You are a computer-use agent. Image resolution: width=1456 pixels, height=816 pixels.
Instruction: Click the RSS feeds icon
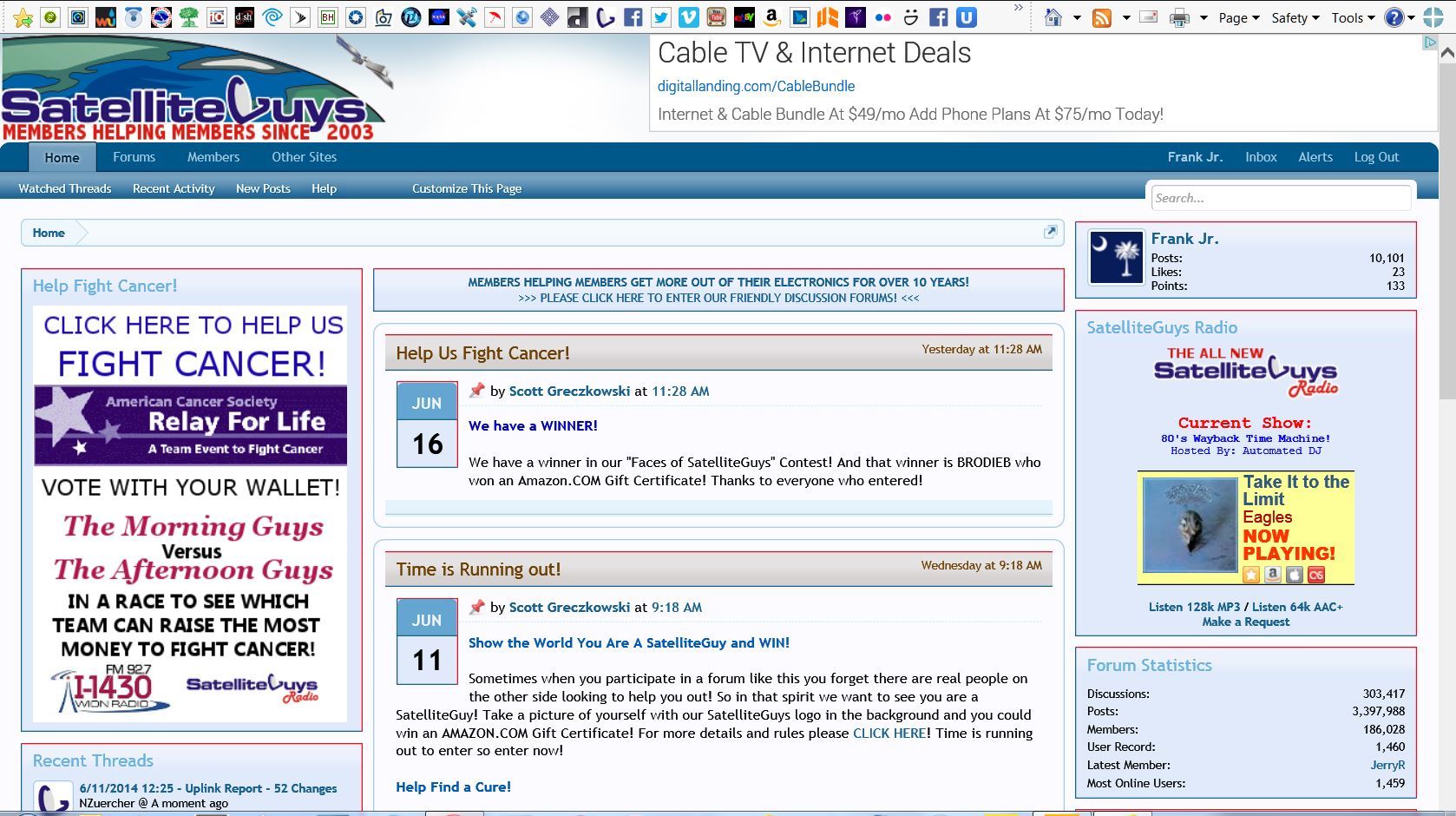1102,17
